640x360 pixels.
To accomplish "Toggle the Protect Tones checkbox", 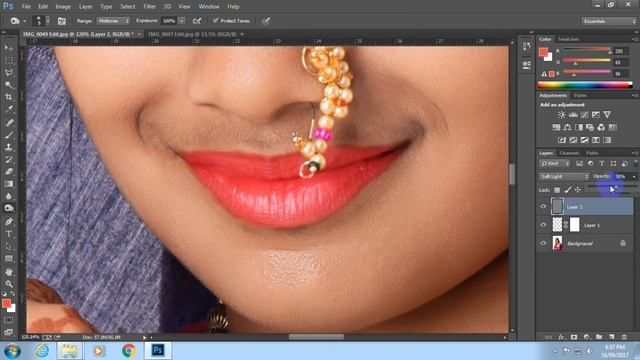I will click(x=216, y=20).
